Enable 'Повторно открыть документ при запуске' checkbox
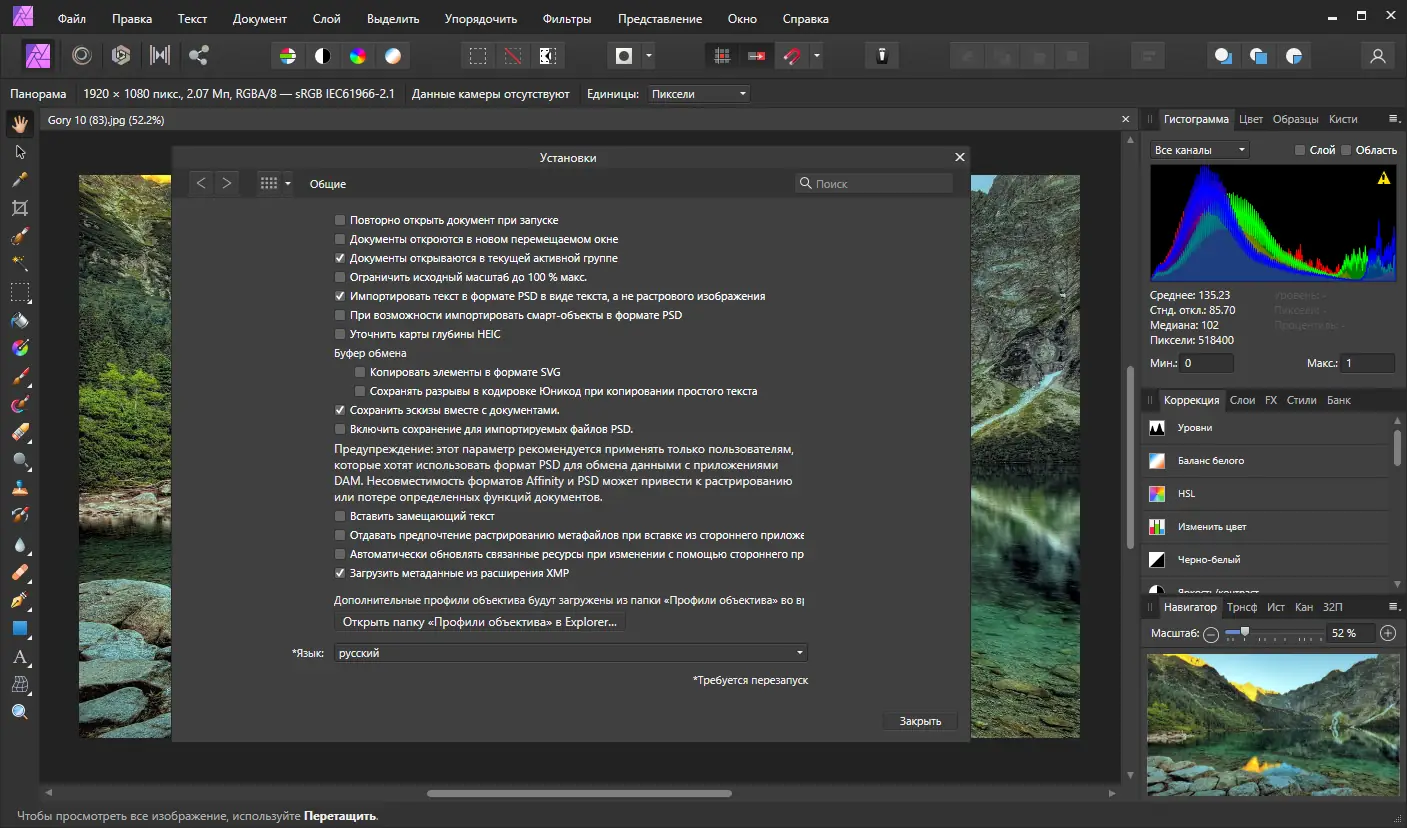 [340, 220]
